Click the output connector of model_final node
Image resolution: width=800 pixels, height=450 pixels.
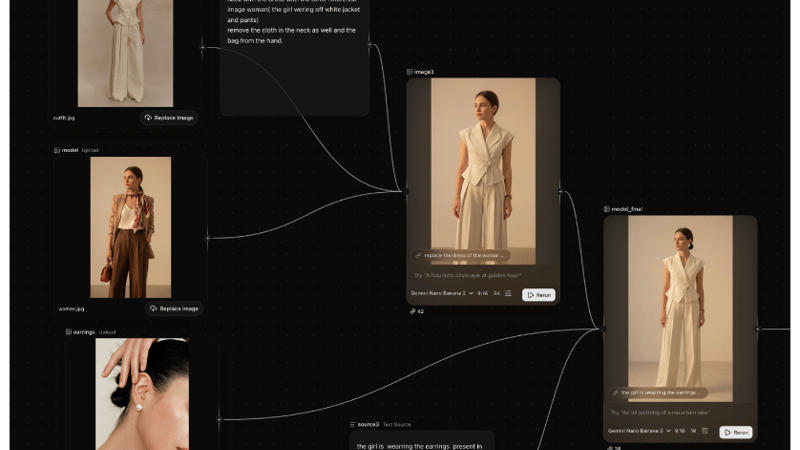[758, 329]
